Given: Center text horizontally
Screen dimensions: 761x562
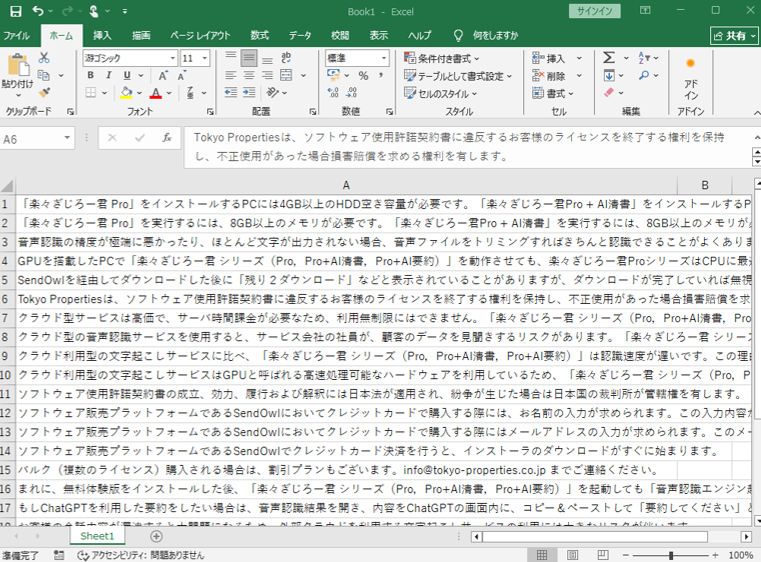Looking at the screenshot, I should point(249,75).
